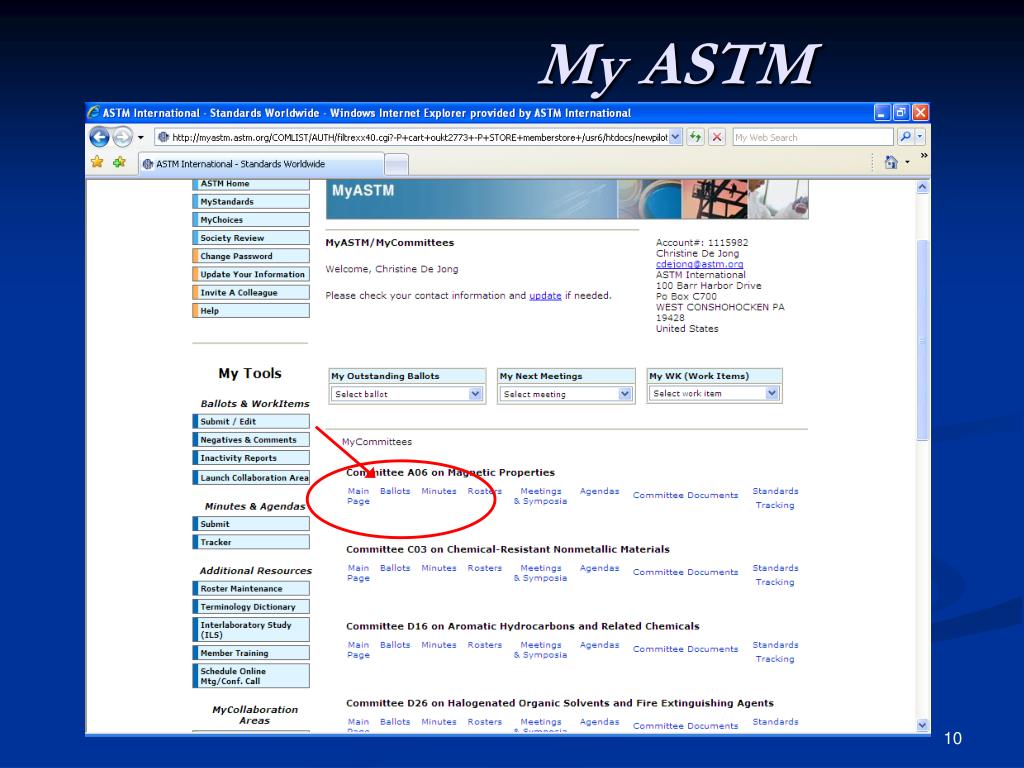Open the Select work item dropdown
The width and height of the screenshot is (1024, 768).
click(714, 393)
